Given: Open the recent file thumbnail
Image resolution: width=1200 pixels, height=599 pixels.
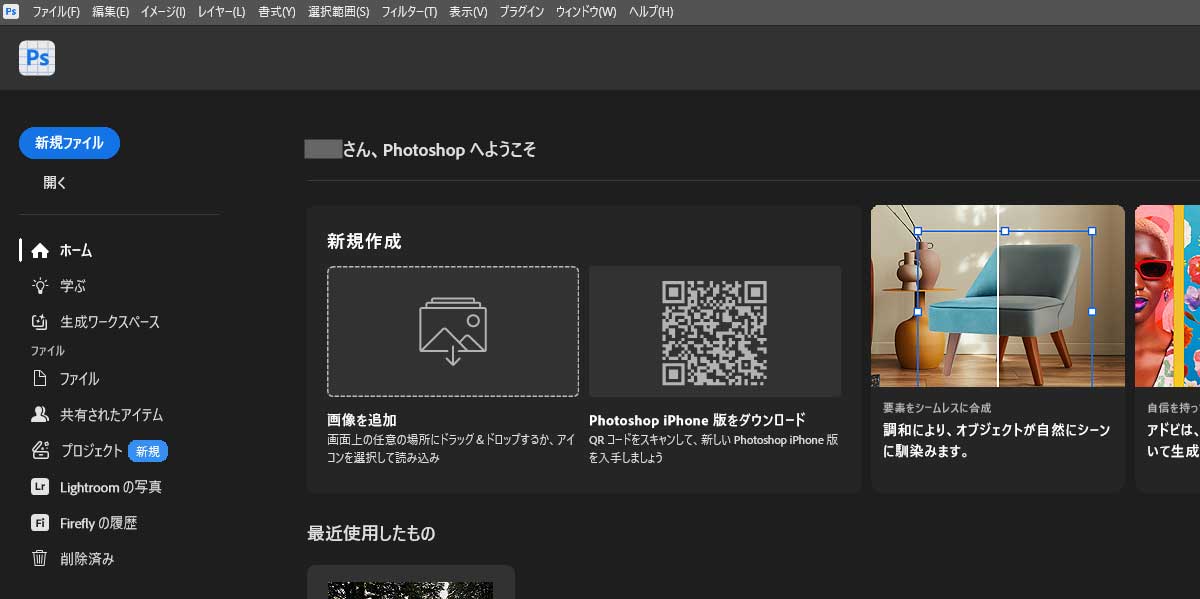Looking at the screenshot, I should (411, 590).
